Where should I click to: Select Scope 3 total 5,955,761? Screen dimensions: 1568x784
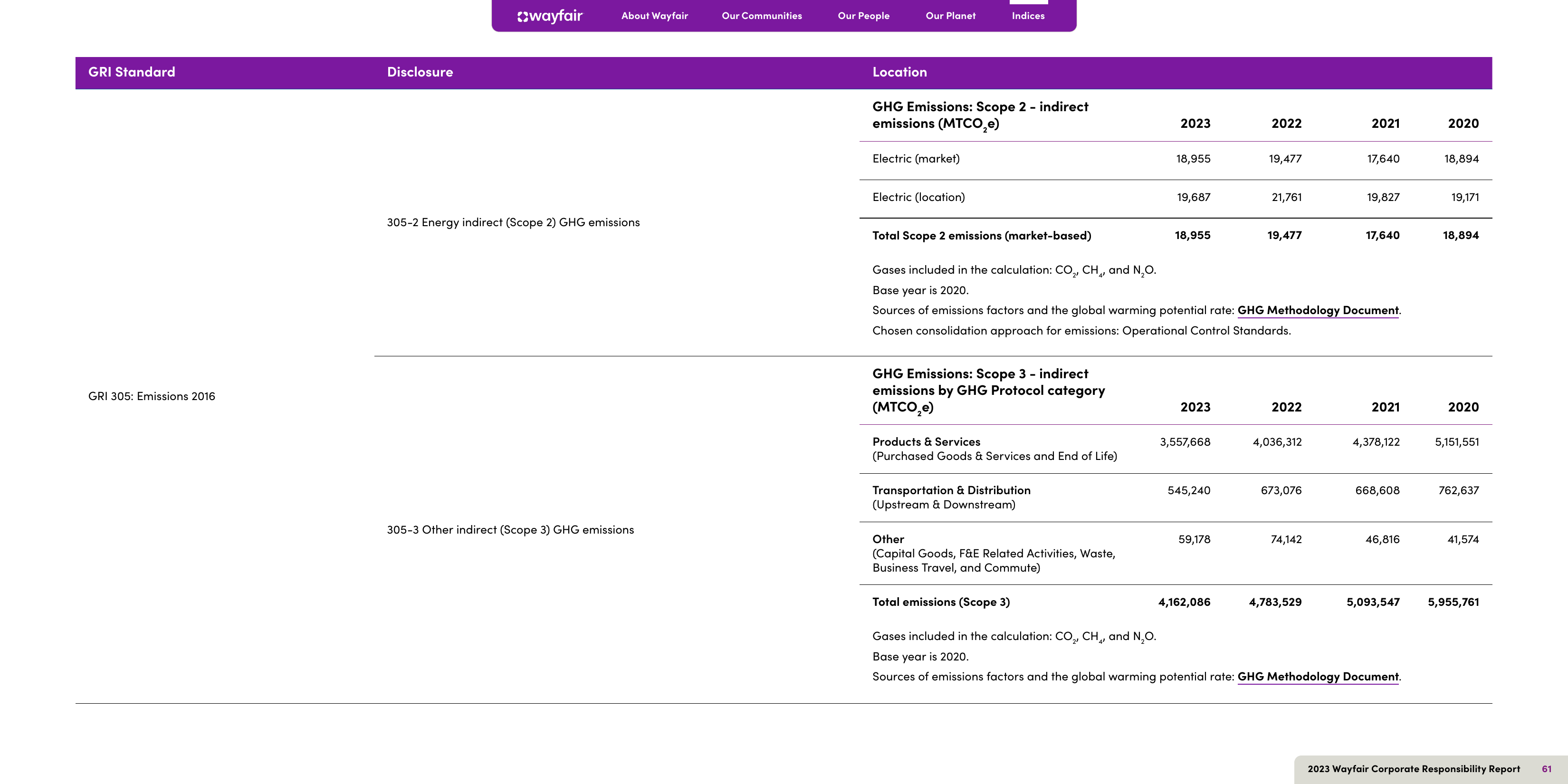point(1453,602)
